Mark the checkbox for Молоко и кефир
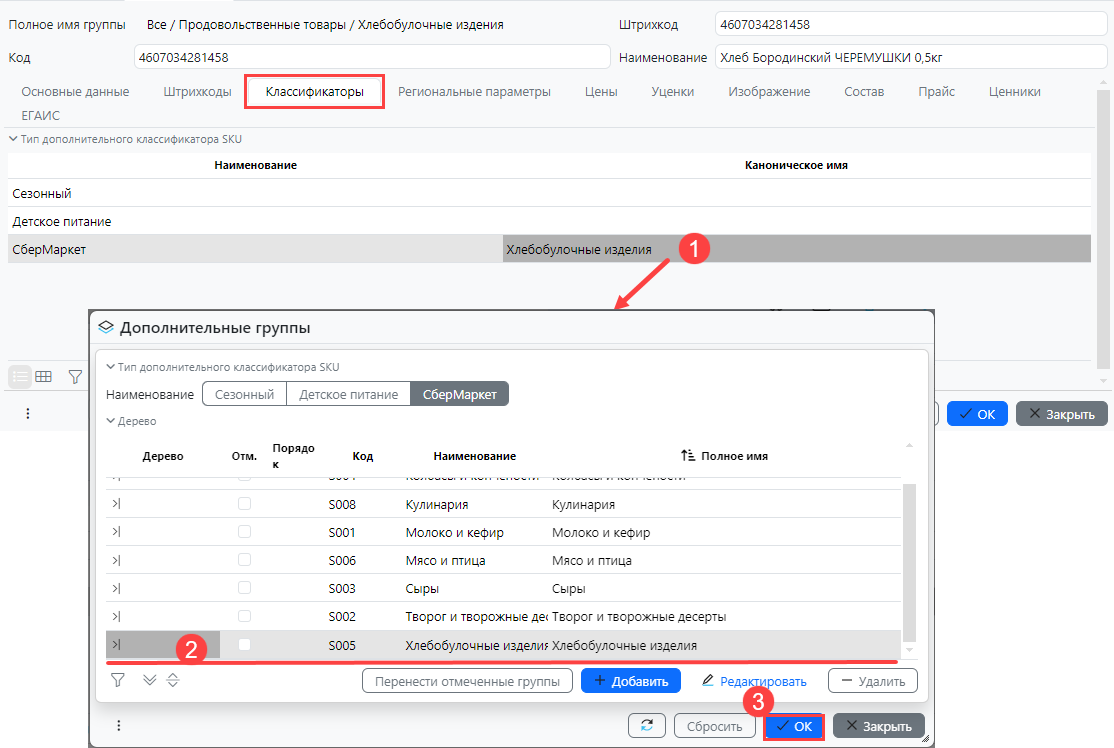The height and width of the screenshot is (748, 1114). pos(244,533)
